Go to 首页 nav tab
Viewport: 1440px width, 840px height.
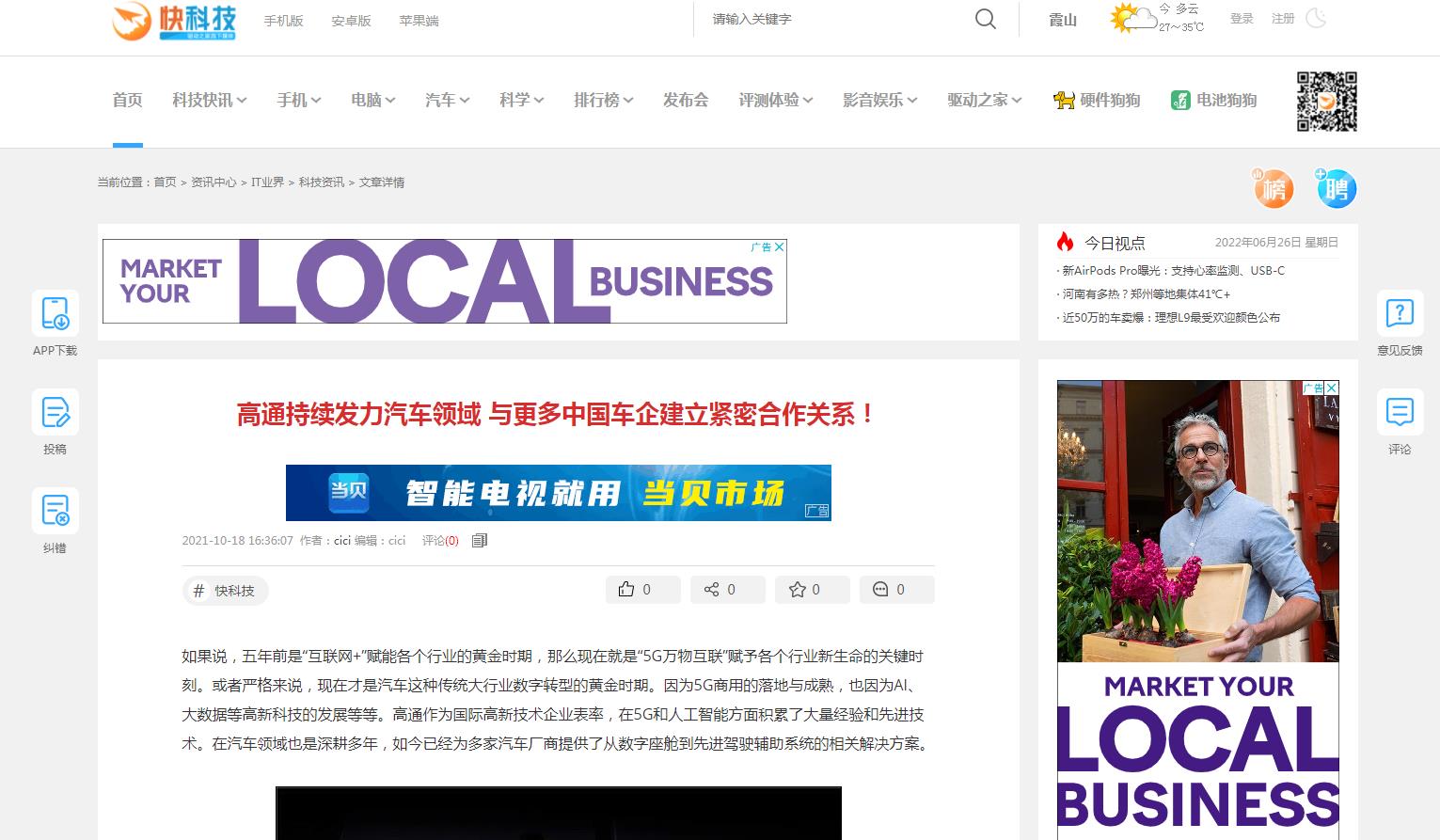pos(127,100)
